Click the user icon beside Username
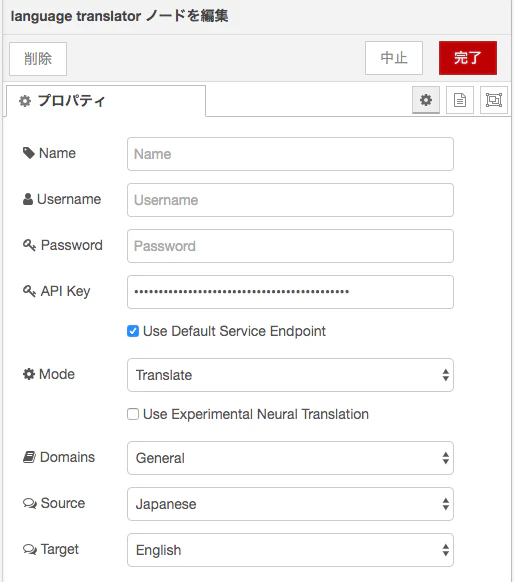514x582 pixels. [x=28, y=199]
